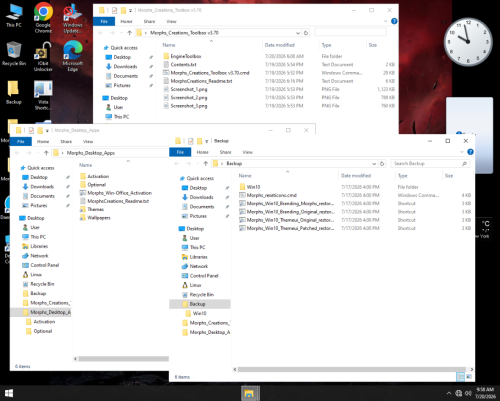Switch to details view in Backup window
Image resolution: width=500 pixels, height=401 pixels.
(460, 377)
